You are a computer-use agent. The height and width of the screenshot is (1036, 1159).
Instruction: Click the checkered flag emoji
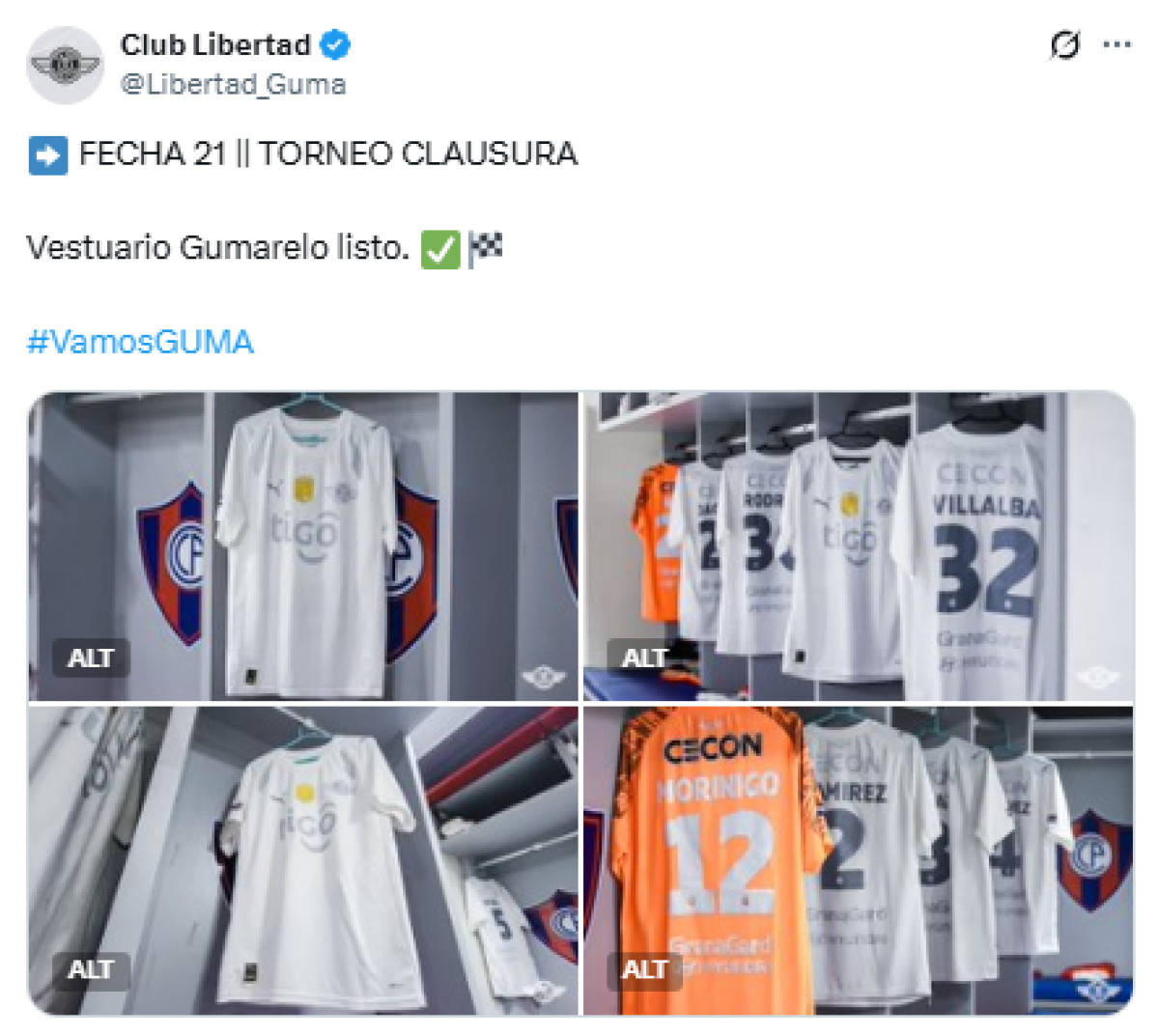(486, 249)
